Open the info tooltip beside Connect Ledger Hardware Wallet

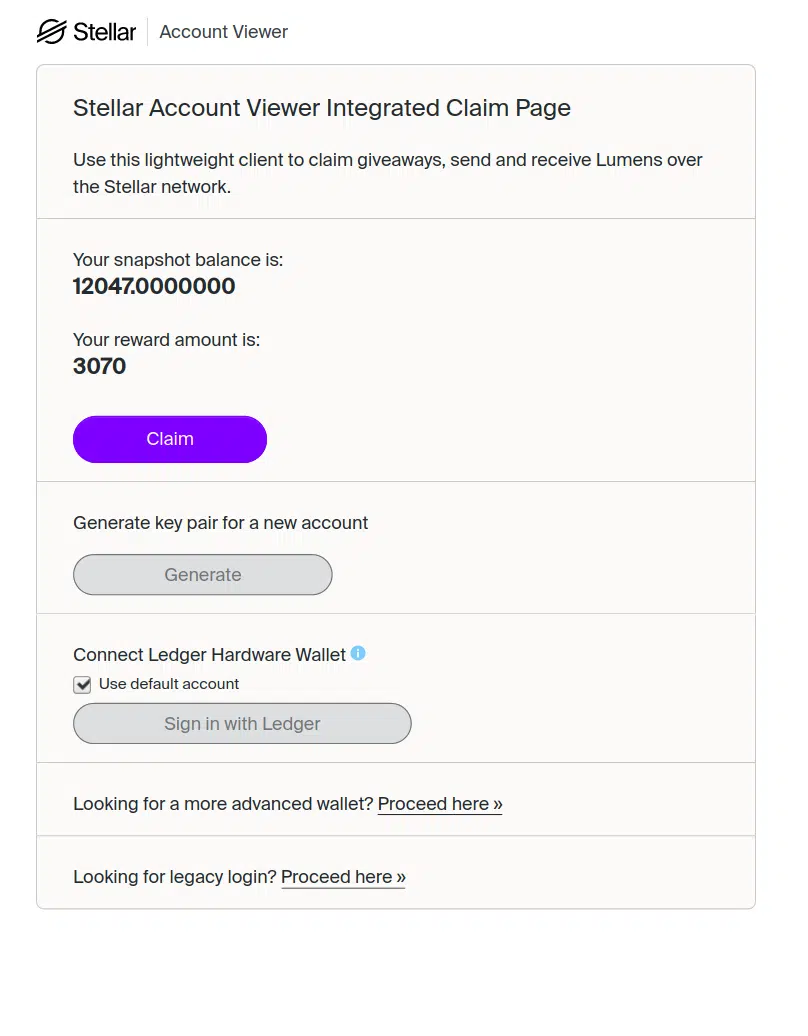pos(359,653)
